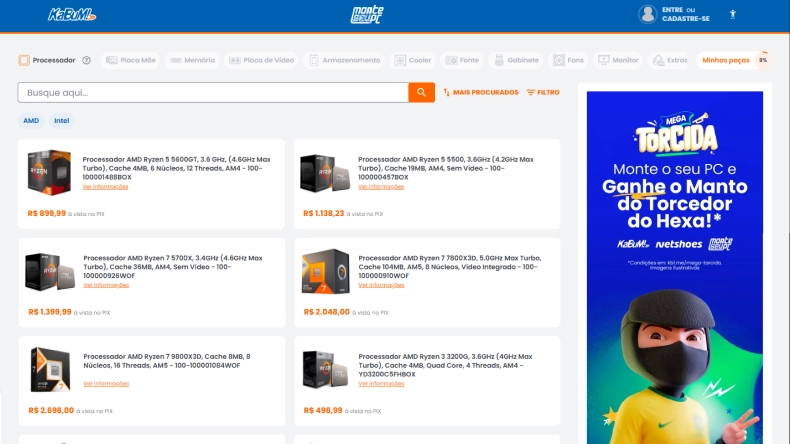Viewport: 790px width, 444px height.
Task: Click the R$ 1.138,23 price
Action: point(323,214)
